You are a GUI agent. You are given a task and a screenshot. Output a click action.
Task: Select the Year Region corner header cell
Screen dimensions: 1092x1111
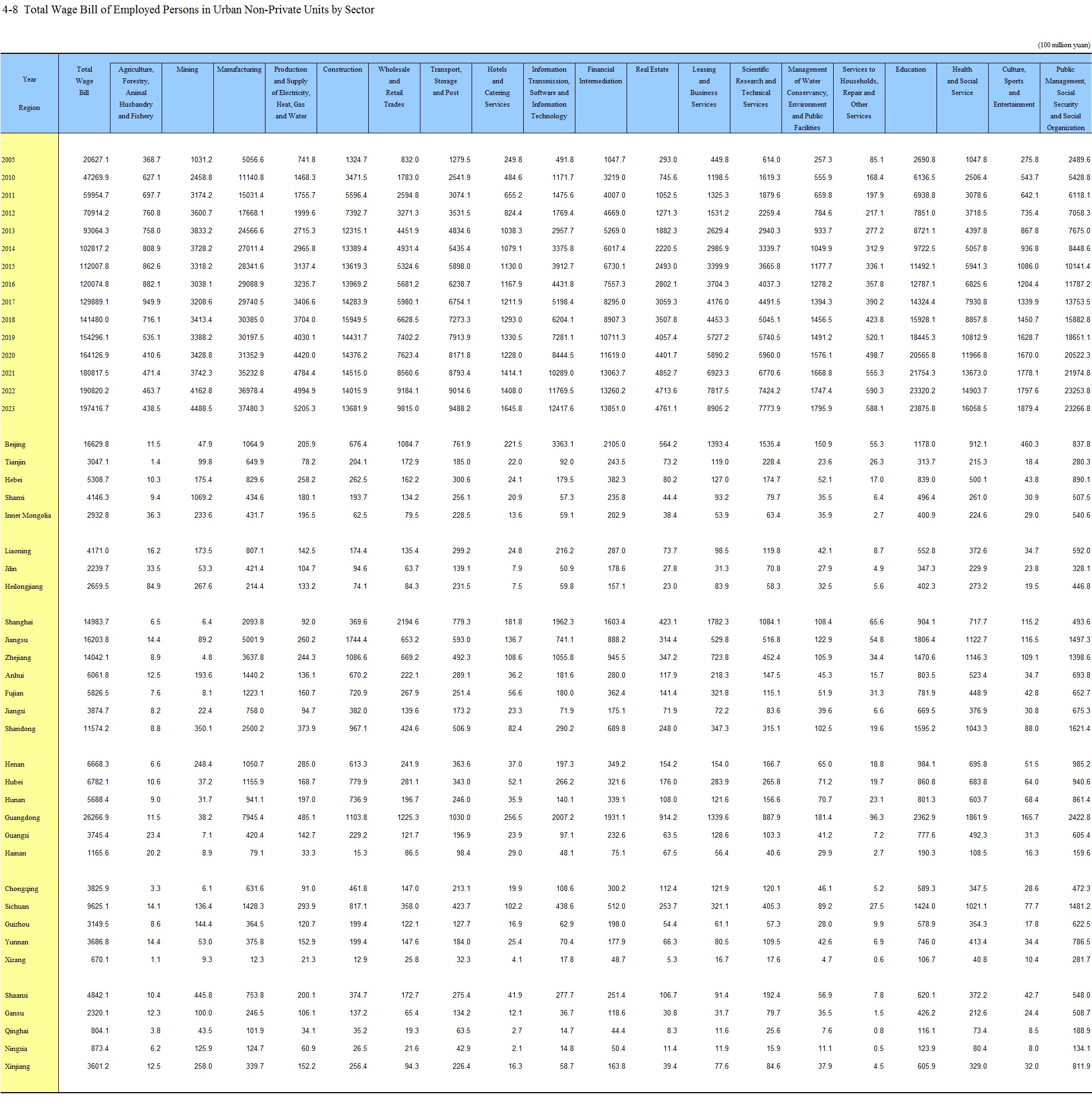29,93
